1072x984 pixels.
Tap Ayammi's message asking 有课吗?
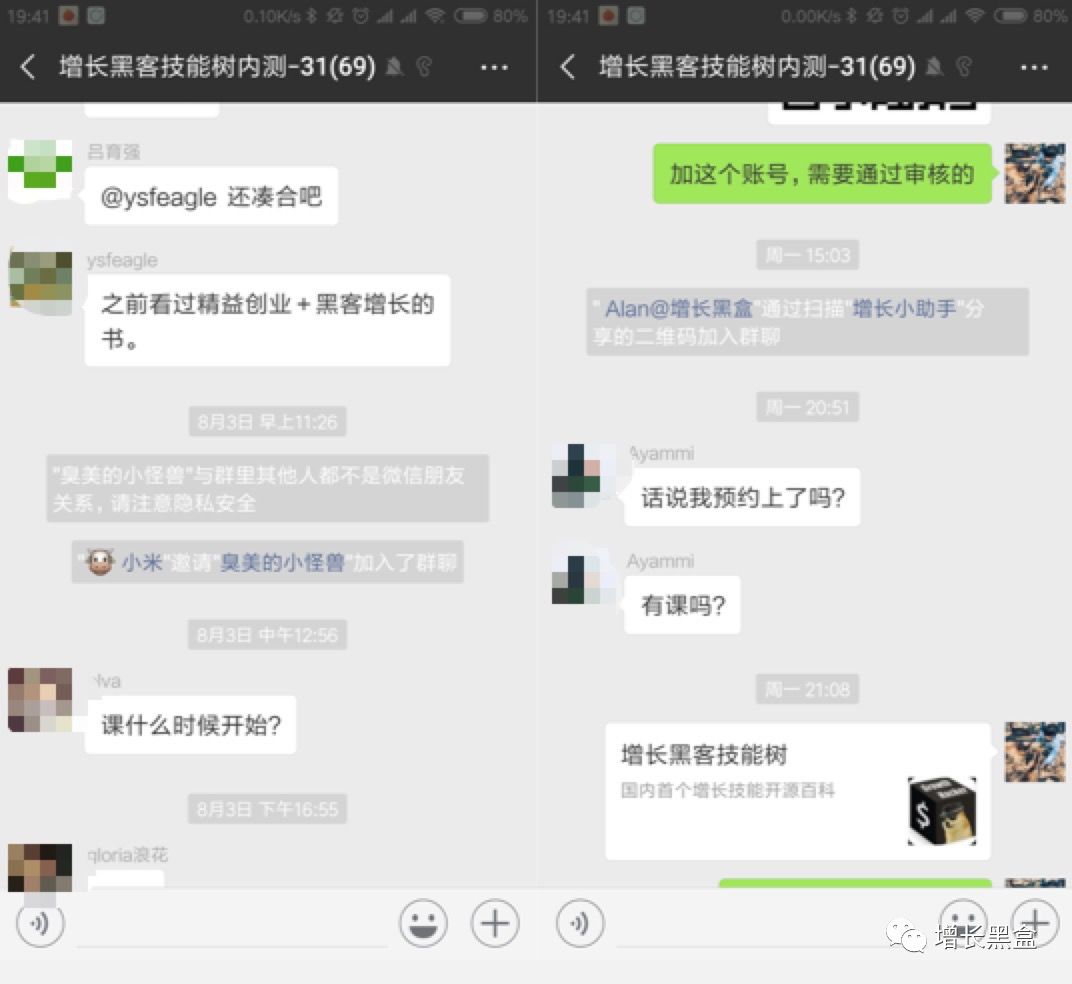pos(682,605)
